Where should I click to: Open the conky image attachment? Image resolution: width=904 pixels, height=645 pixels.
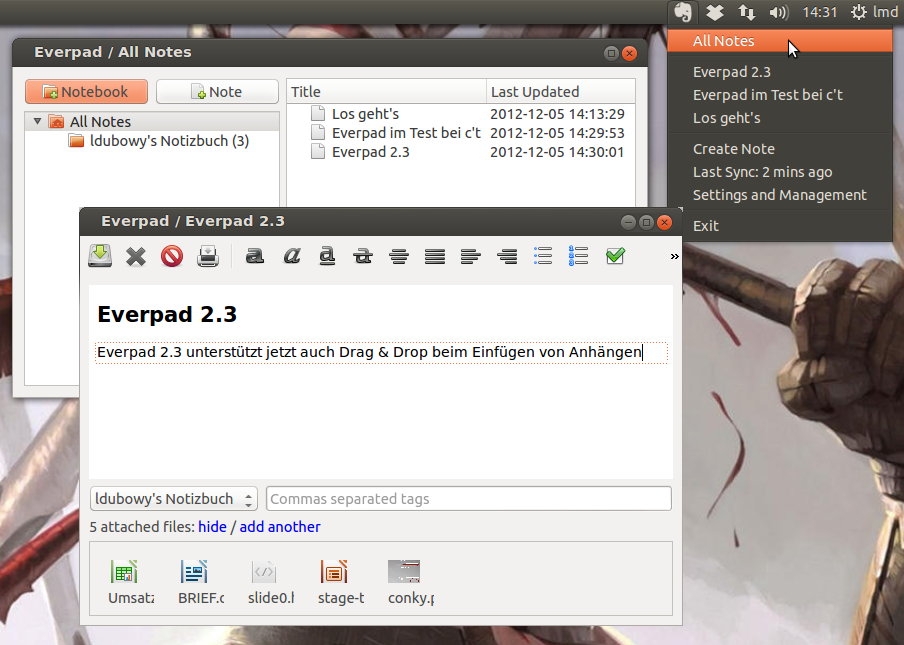click(411, 582)
